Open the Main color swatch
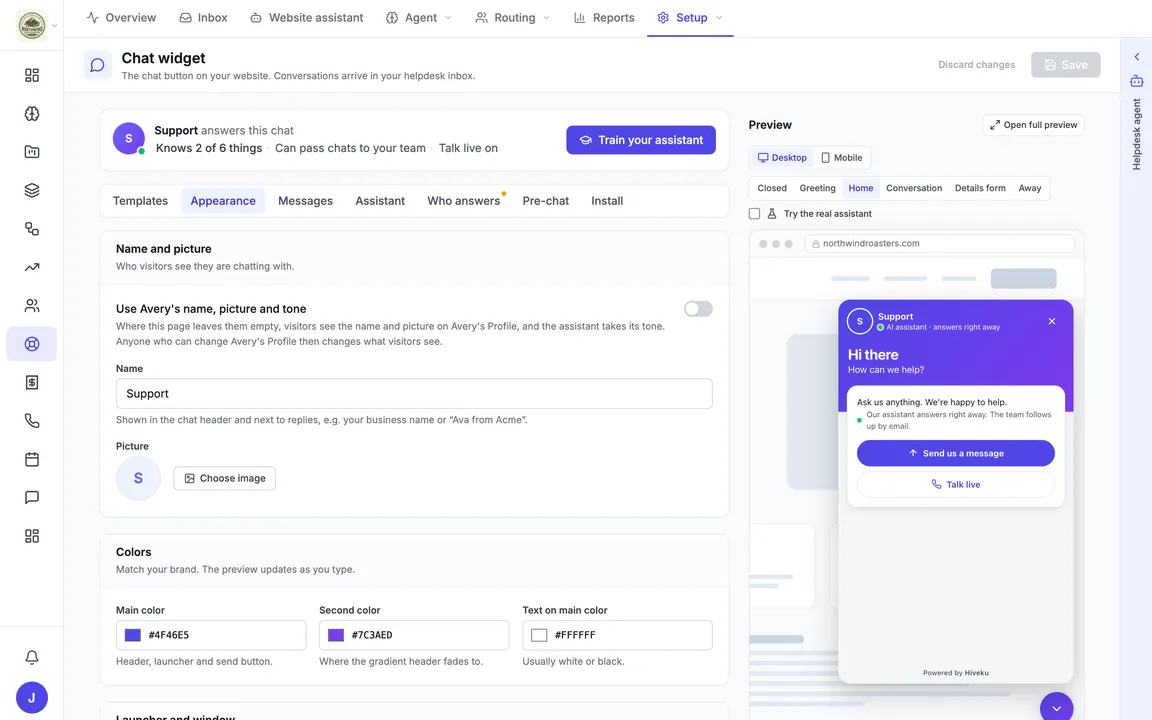Image resolution: width=1152 pixels, height=720 pixels. tap(133, 635)
